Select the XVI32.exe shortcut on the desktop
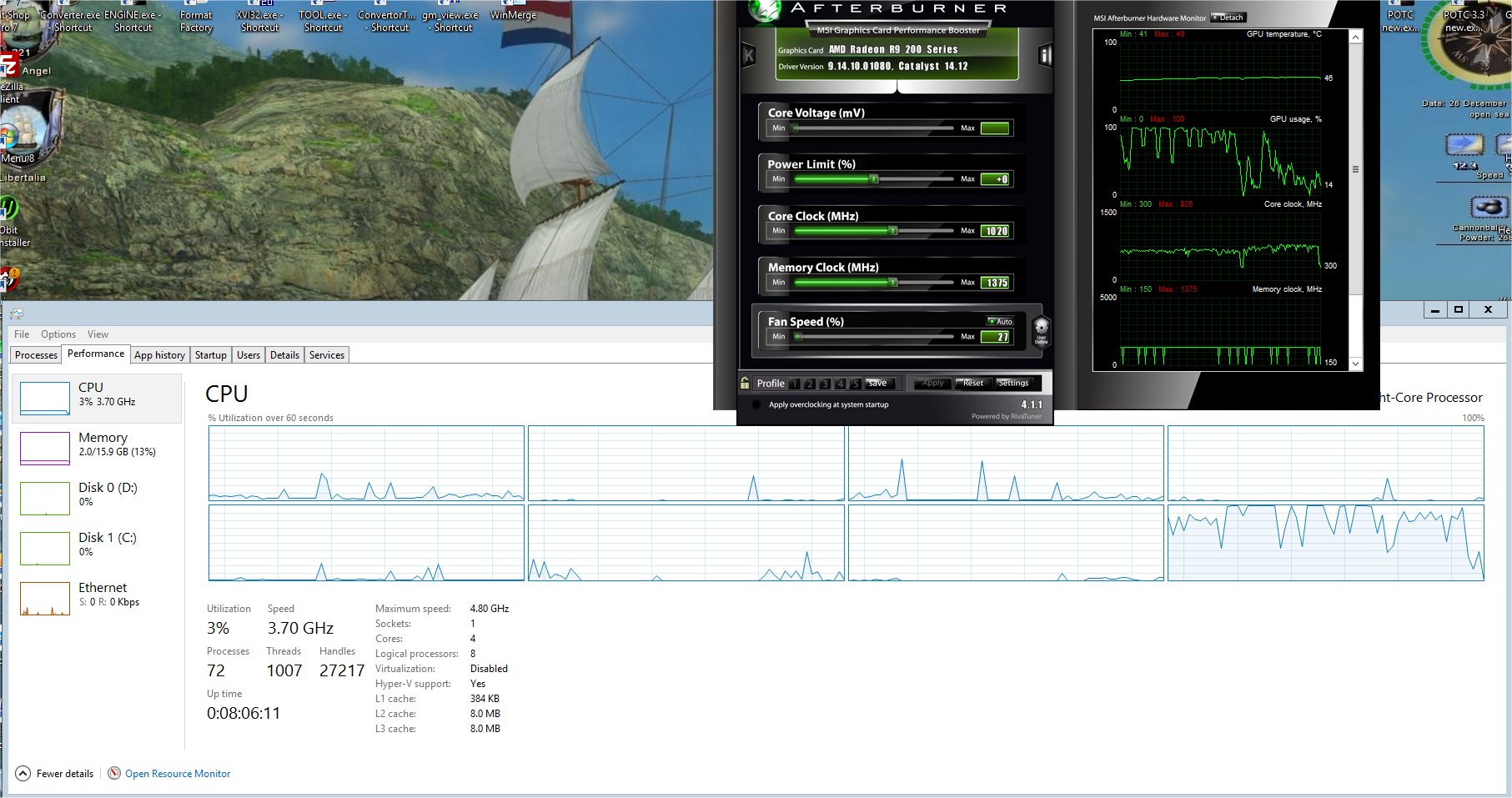This screenshot has height=798, width=1512. pos(259,17)
